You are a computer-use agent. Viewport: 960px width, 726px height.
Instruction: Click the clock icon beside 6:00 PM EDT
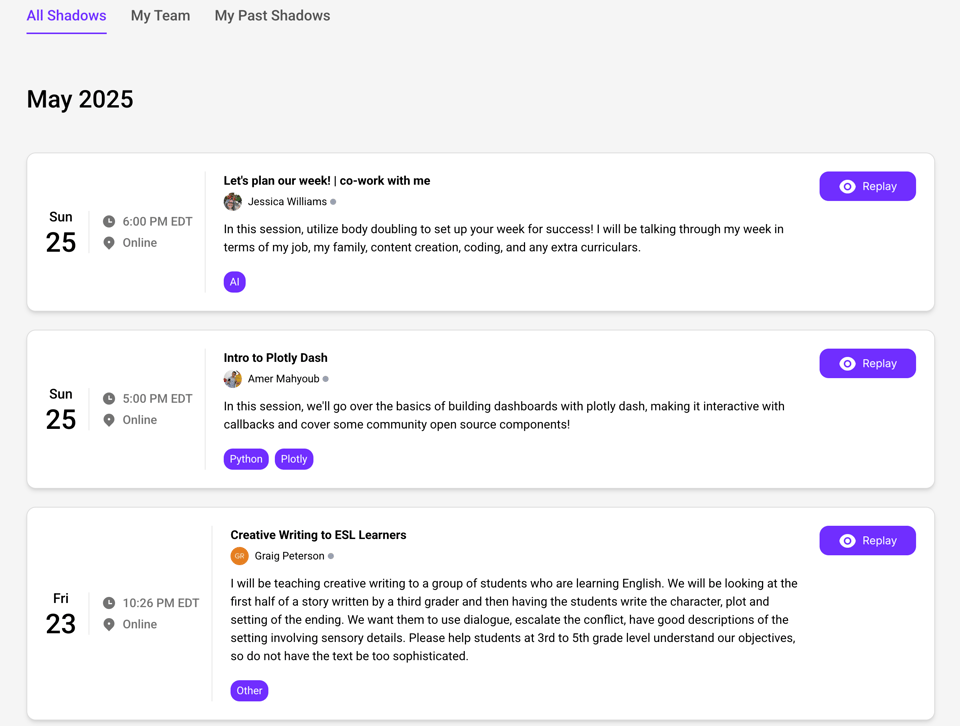[109, 221]
